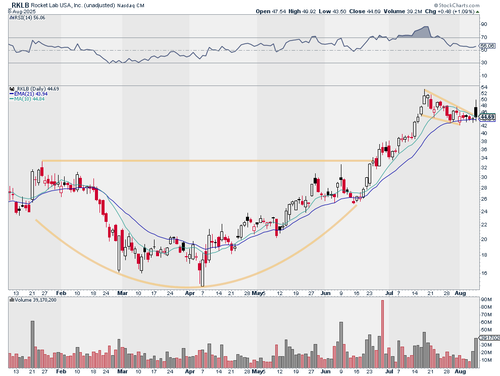Click the High price value in the header
The width and height of the screenshot is (500, 376).
(x=308, y=11)
